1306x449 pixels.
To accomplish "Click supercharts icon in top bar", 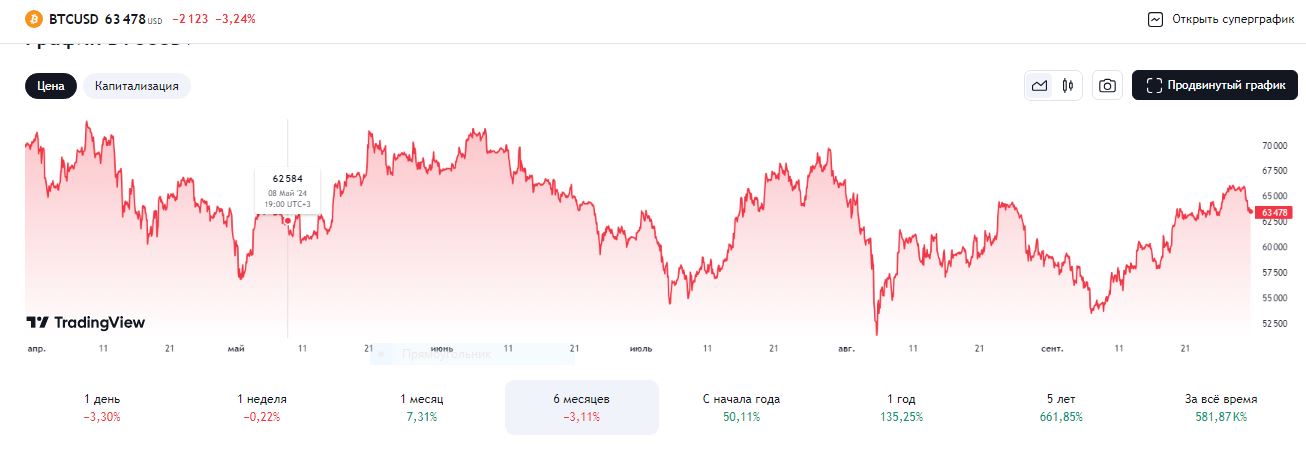I will [x=1156, y=19].
